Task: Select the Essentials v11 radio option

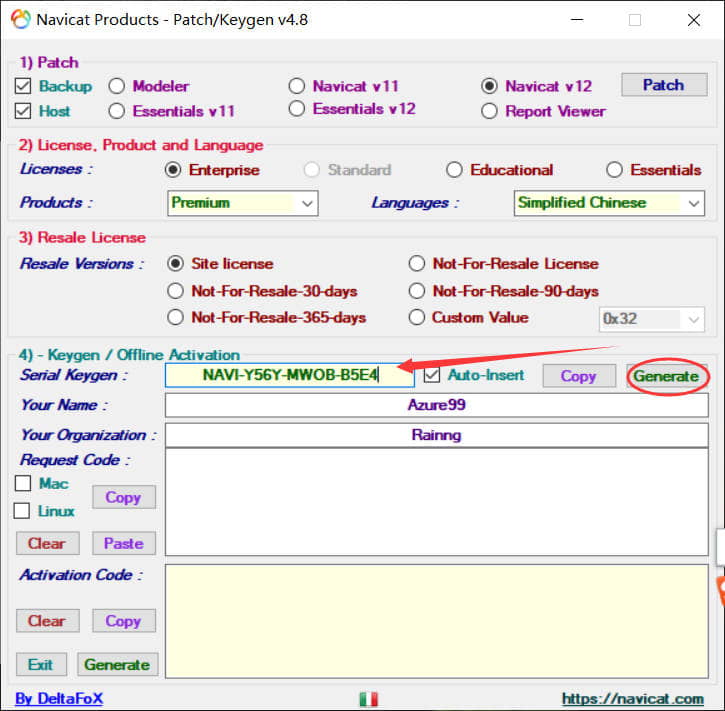Action: coord(117,111)
